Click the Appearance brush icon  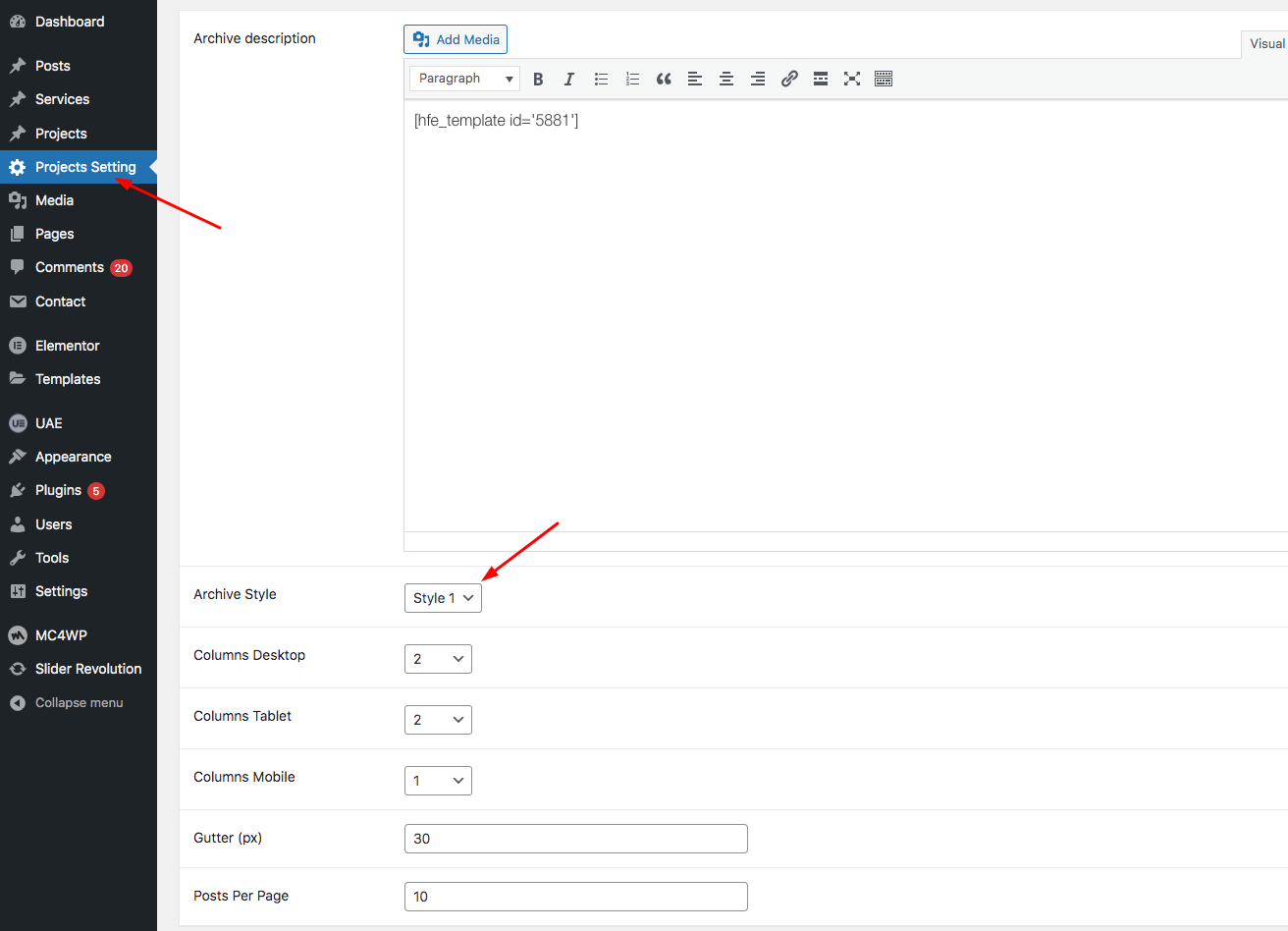click(x=18, y=457)
